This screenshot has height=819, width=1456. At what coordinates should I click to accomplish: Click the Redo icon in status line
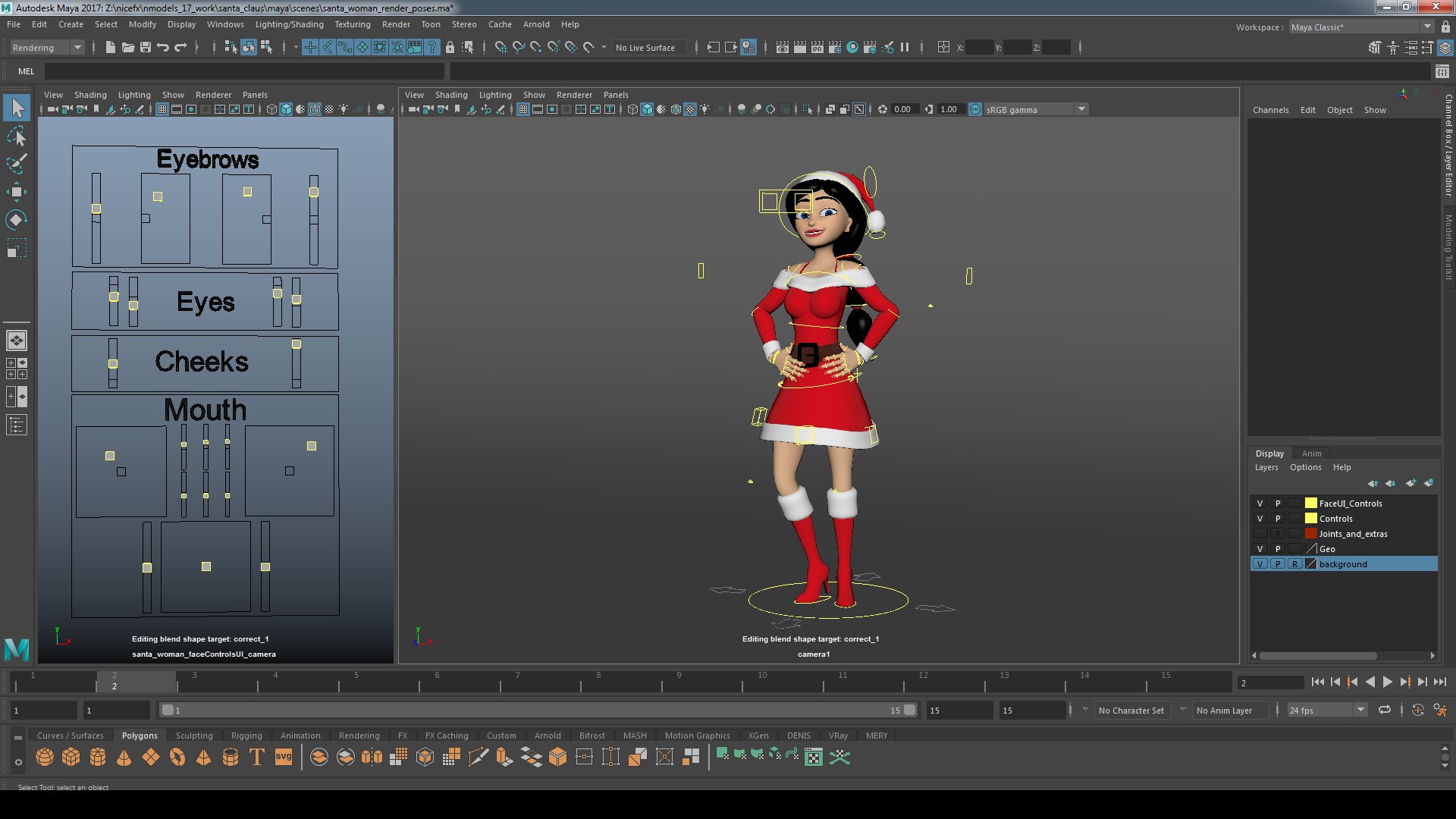pyautogui.click(x=180, y=47)
